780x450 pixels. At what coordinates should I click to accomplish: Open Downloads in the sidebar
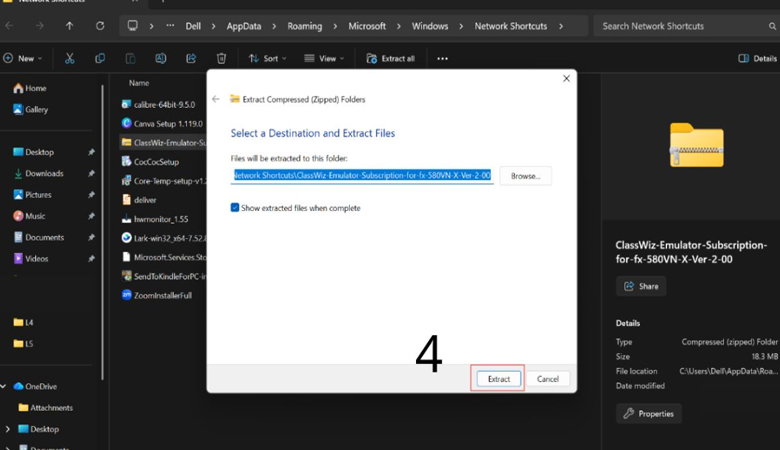pos(38,174)
